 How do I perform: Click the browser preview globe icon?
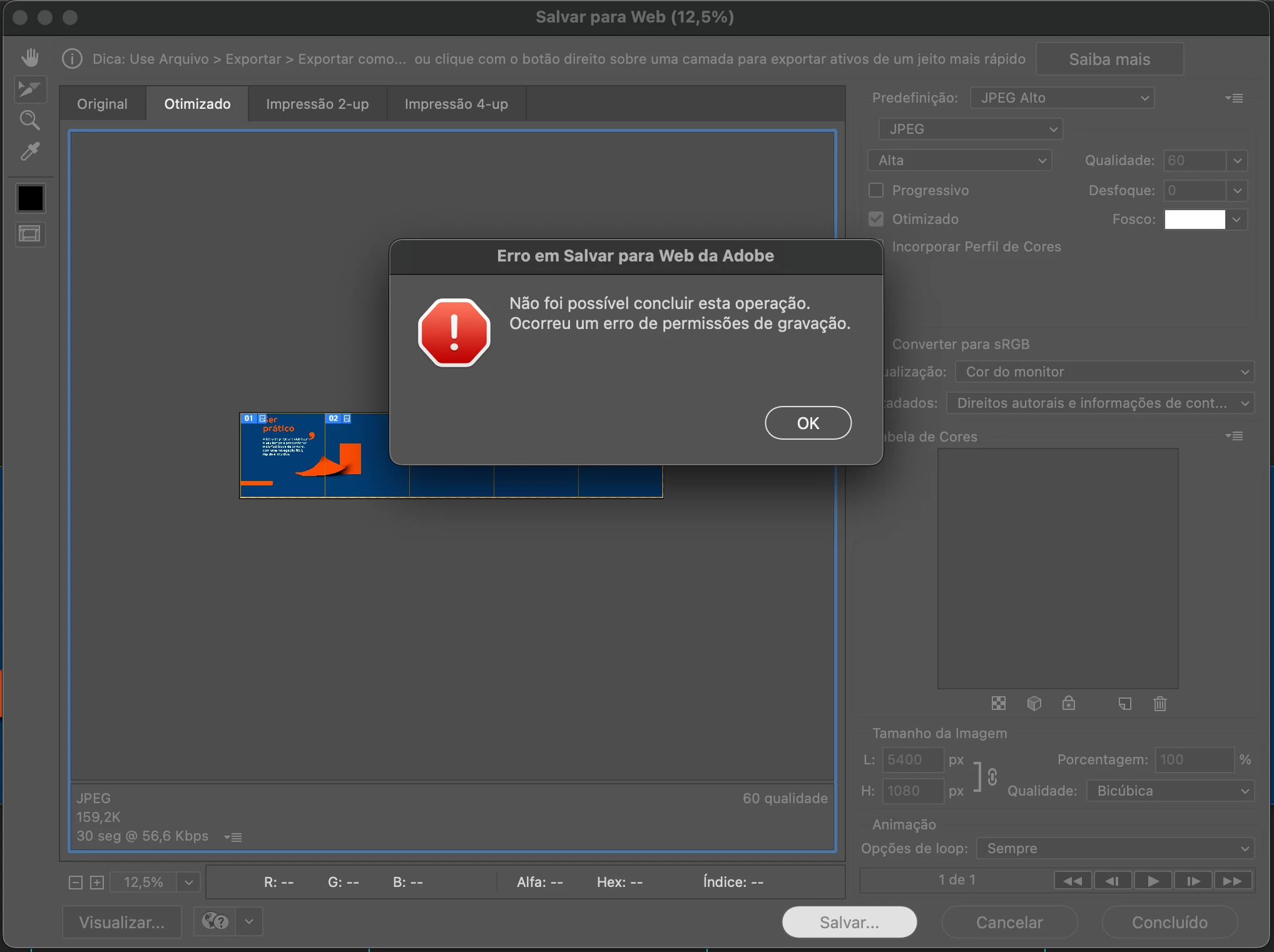pos(215,921)
